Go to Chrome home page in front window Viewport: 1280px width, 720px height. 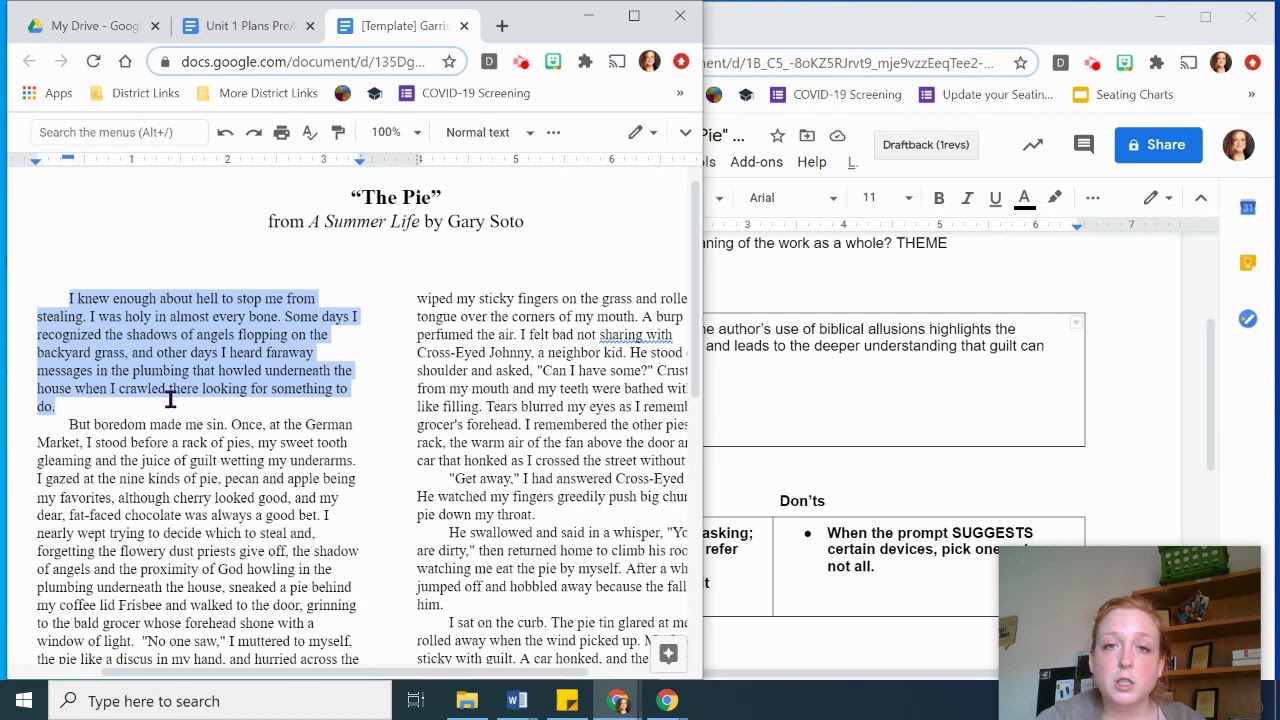click(125, 62)
